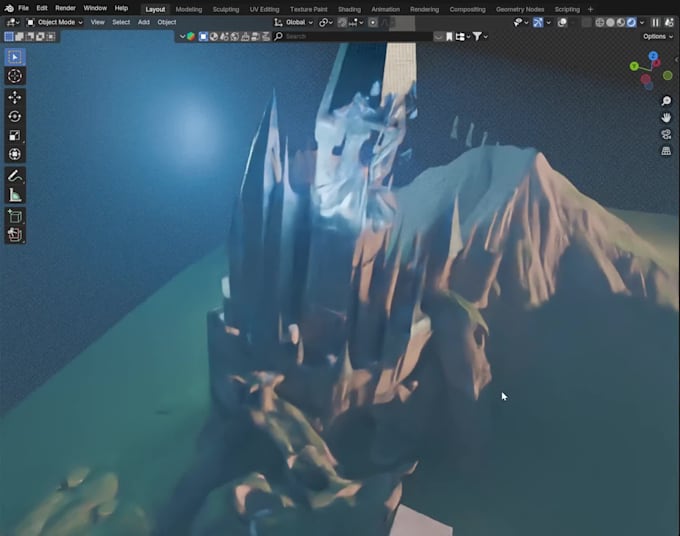This screenshot has width=680, height=536.
Task: Choose the Move tool
Action: tap(15, 98)
